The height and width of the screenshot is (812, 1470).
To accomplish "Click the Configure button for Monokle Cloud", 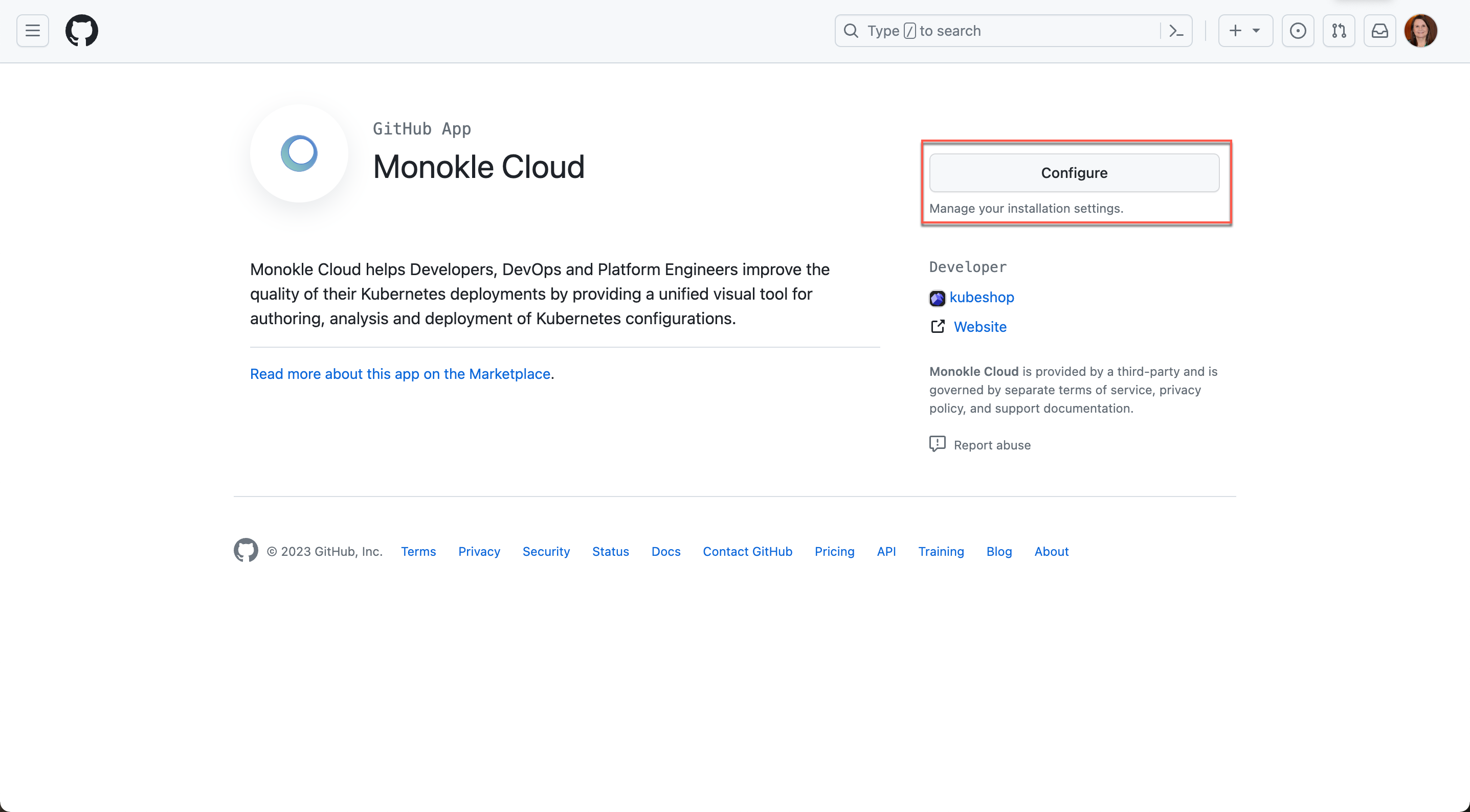I will click(x=1074, y=172).
